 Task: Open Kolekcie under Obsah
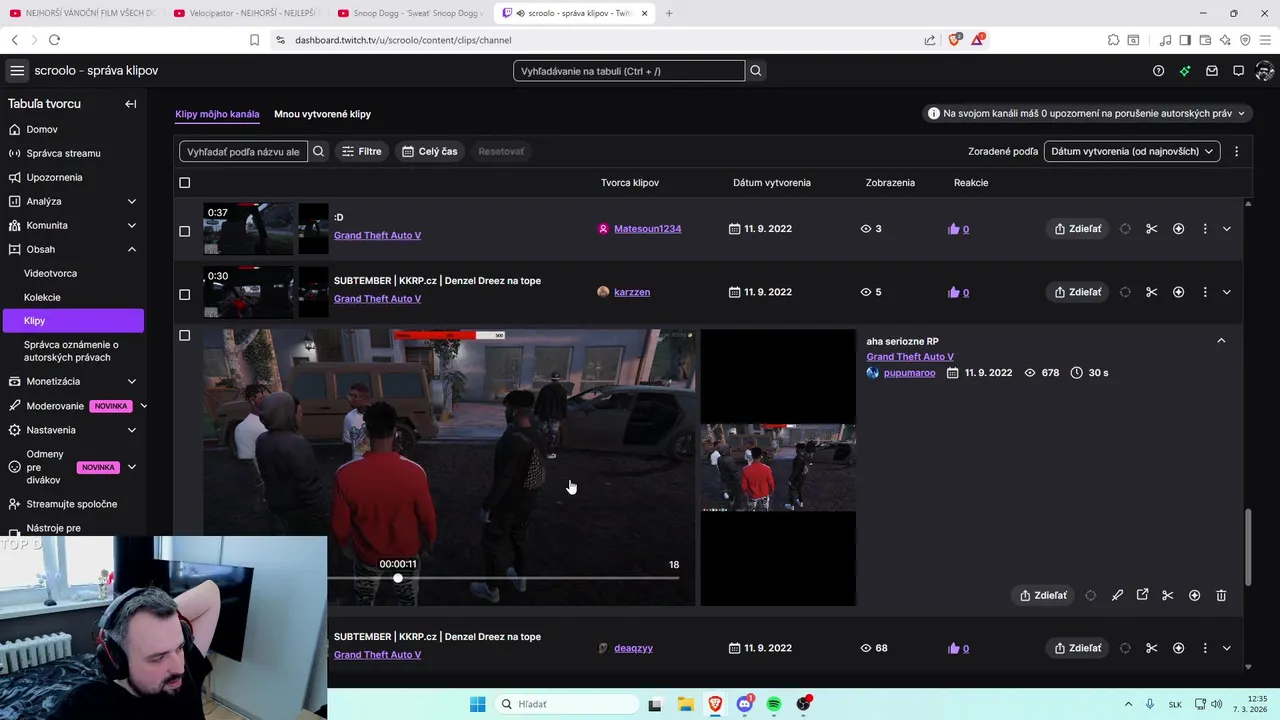coord(42,297)
